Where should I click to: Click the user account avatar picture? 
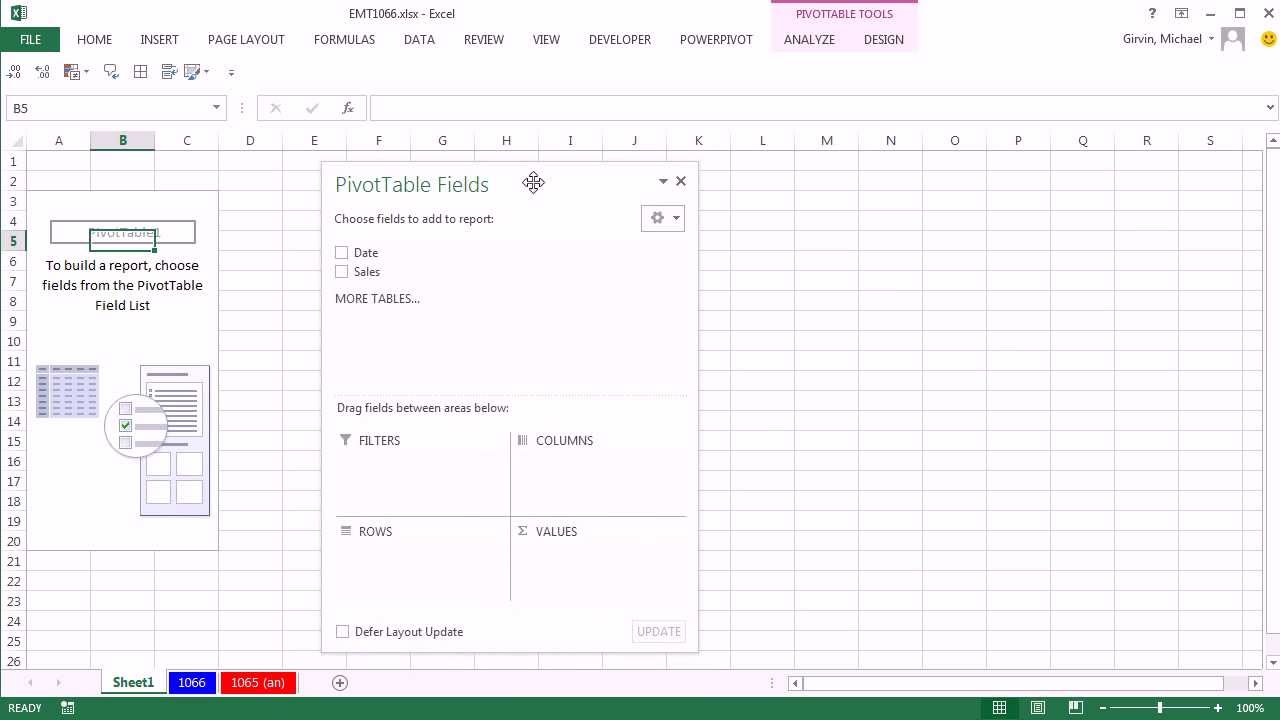[1233, 39]
